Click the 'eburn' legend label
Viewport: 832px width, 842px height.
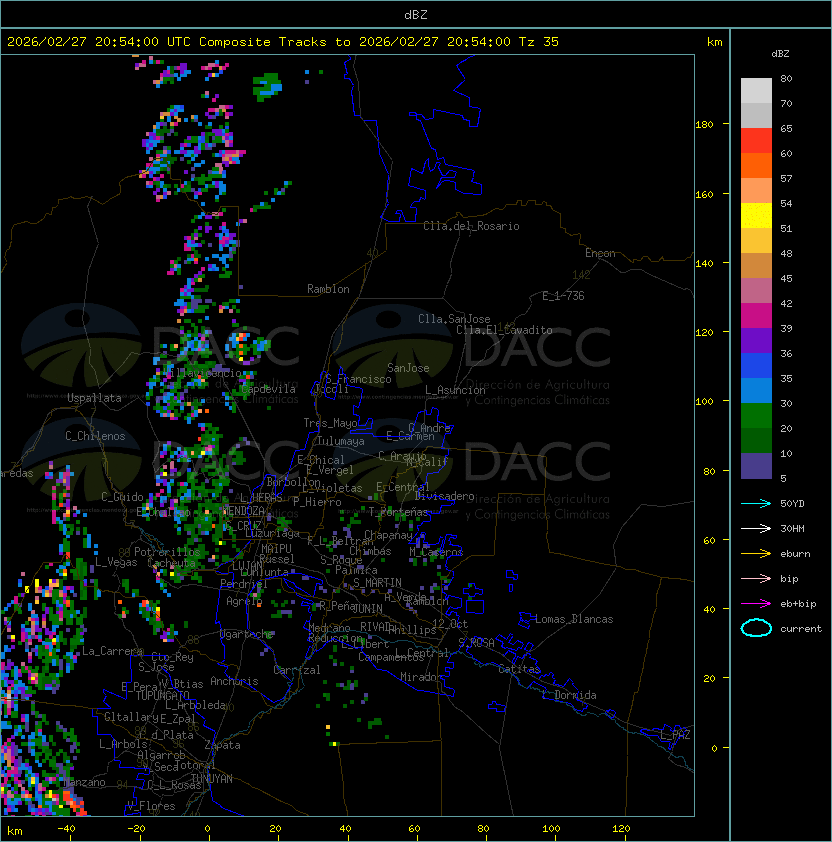795,554
